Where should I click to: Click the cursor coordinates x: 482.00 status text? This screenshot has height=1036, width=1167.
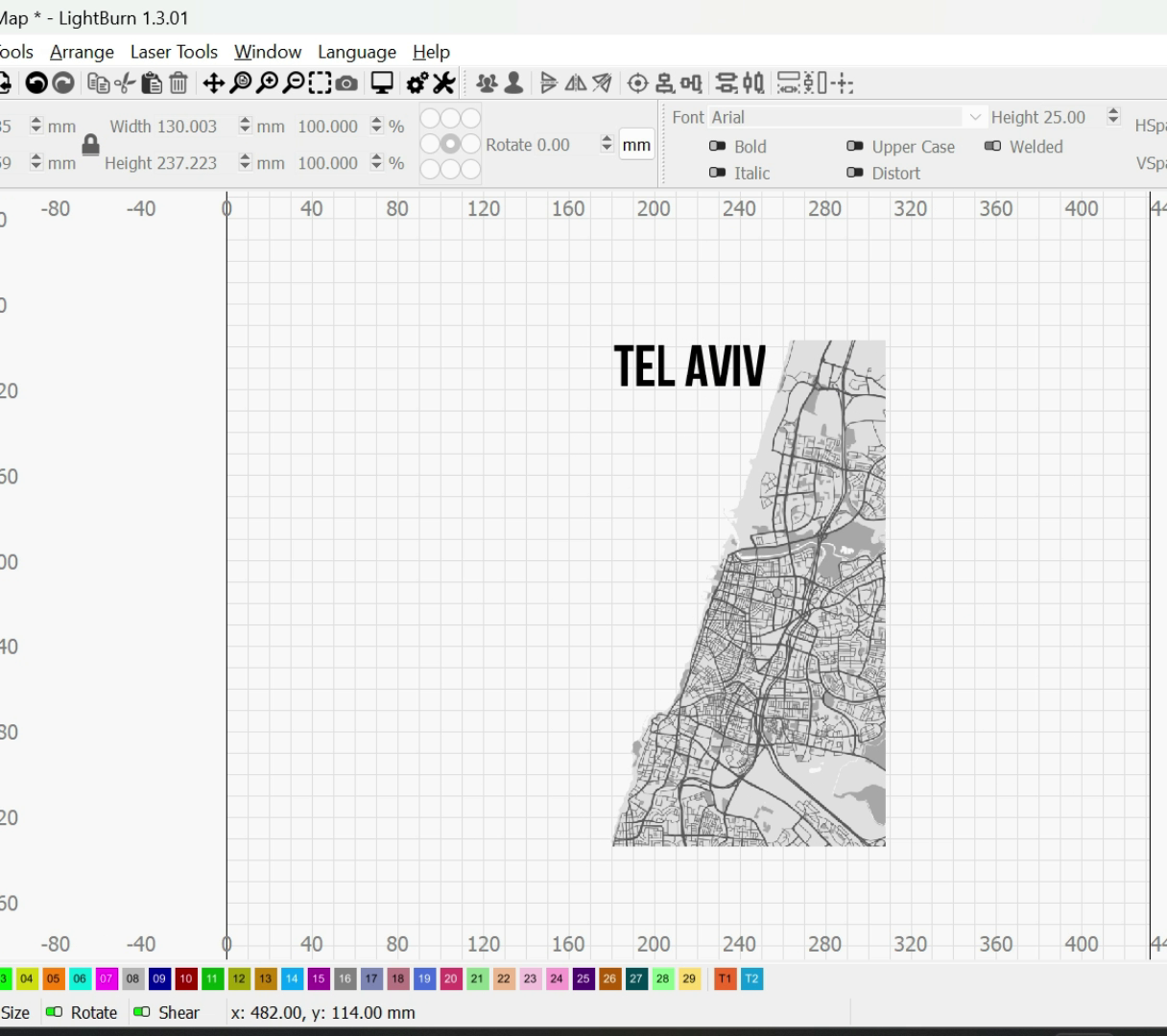pos(323,1012)
